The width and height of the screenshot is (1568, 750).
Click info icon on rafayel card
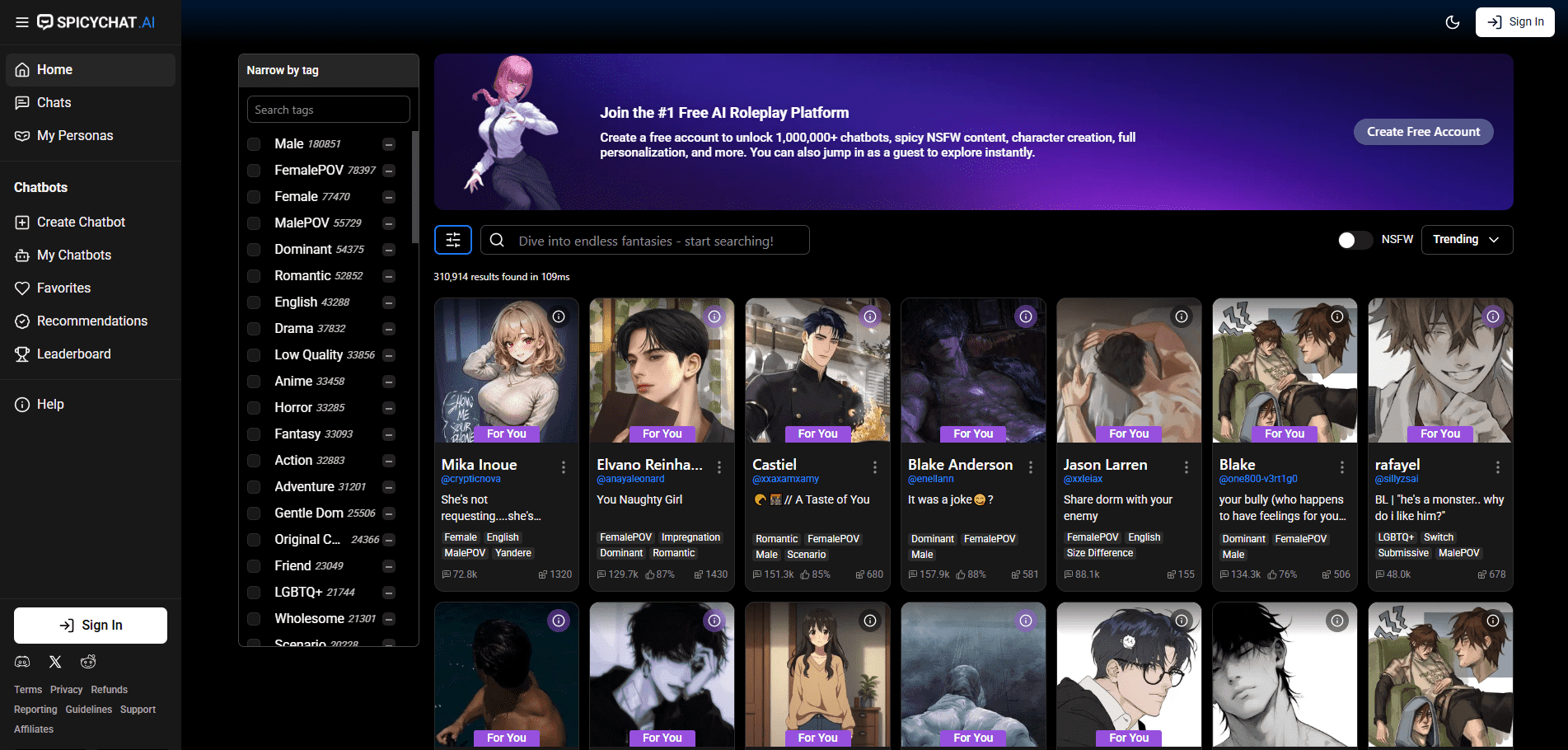click(x=1493, y=316)
